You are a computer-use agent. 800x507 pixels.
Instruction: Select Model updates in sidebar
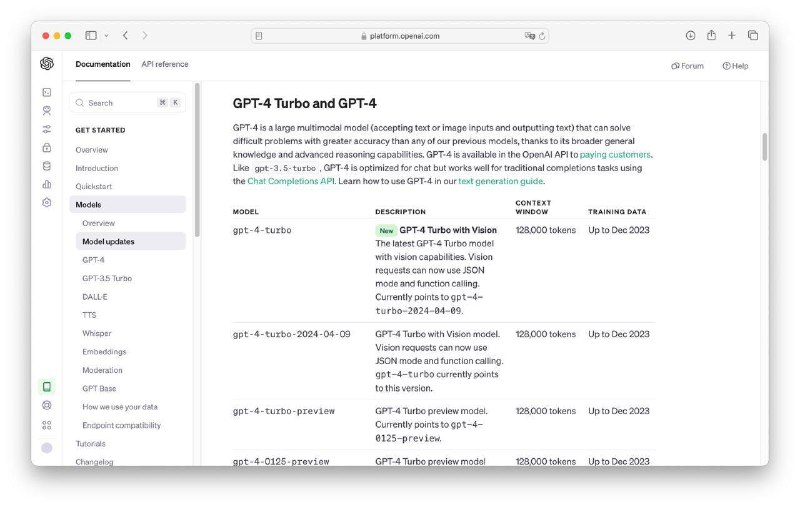tap(131, 242)
